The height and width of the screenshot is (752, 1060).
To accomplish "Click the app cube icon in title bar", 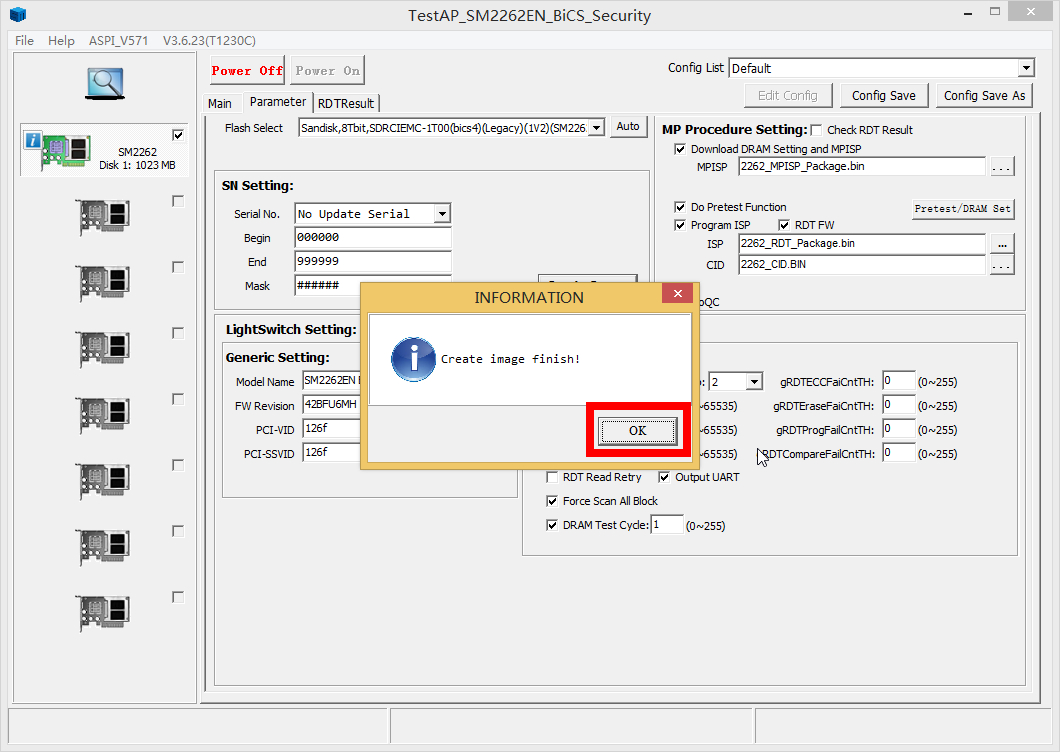I will (18, 15).
